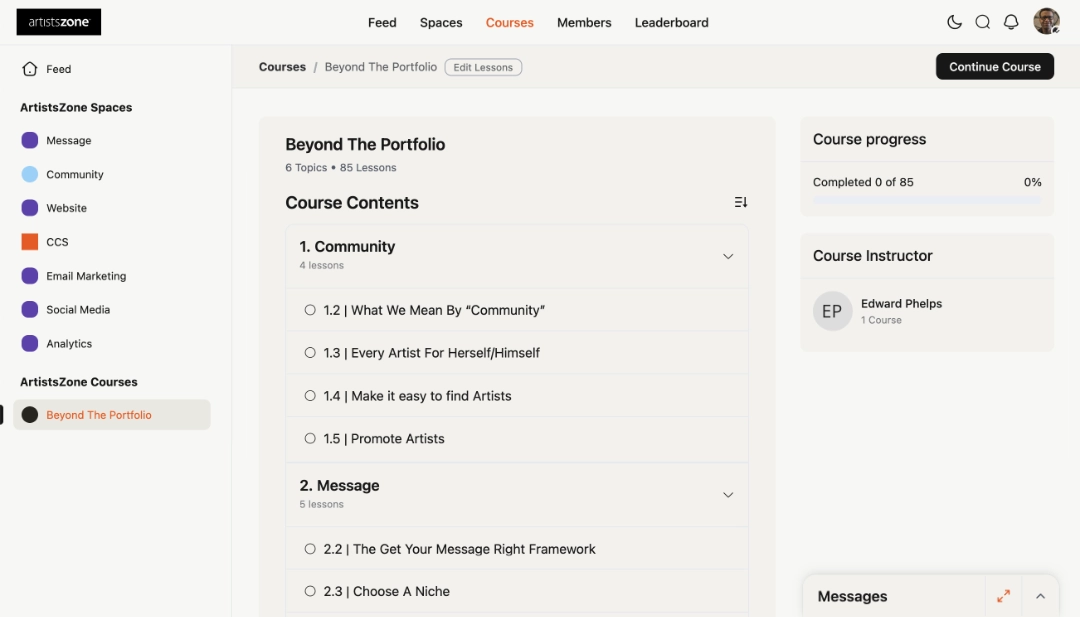Mark lesson 1.5 complete circle
The image size is (1080, 617).
(310, 439)
